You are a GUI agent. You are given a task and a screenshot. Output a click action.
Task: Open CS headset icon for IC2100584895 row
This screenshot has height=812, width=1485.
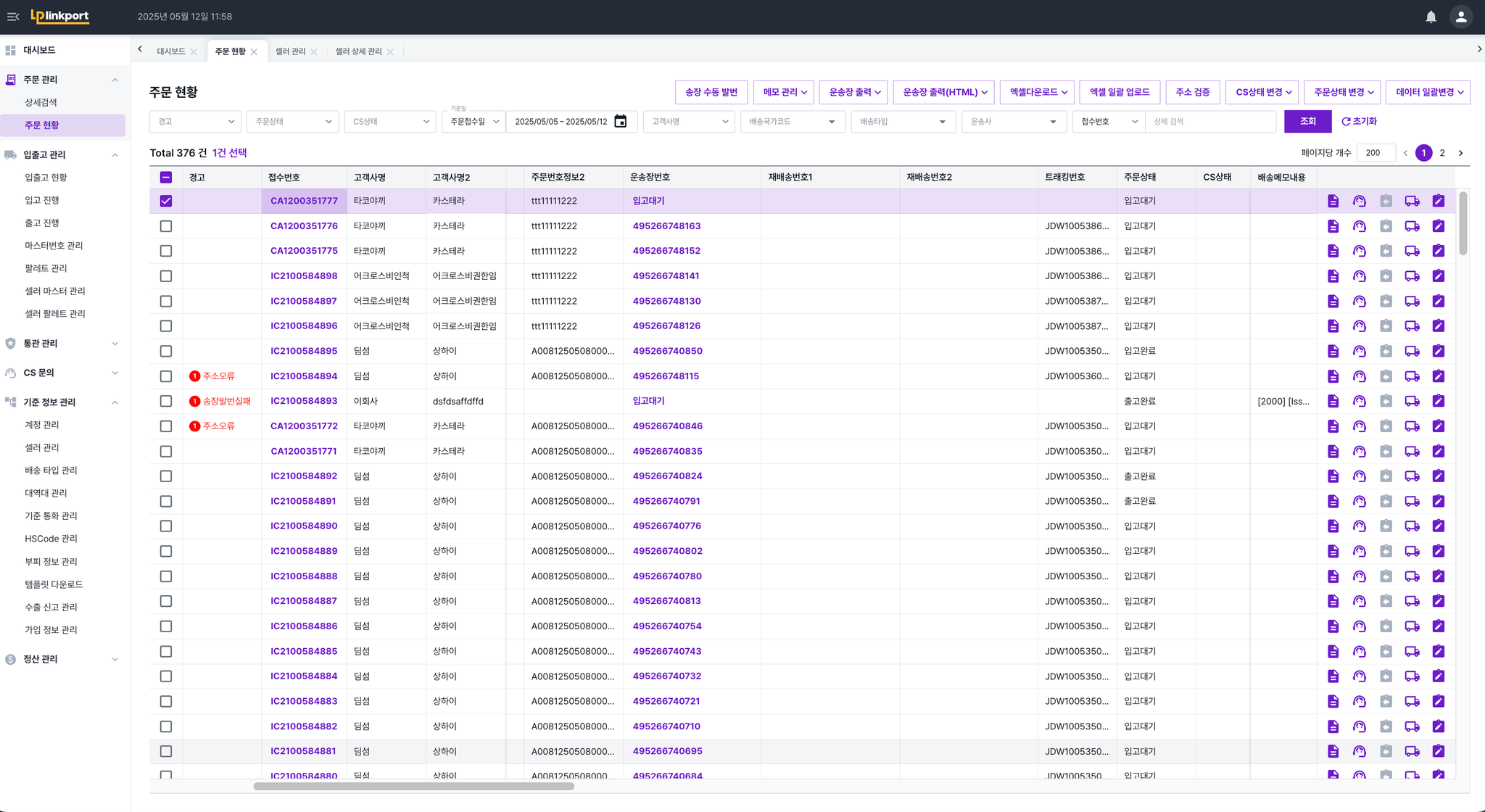(1359, 351)
